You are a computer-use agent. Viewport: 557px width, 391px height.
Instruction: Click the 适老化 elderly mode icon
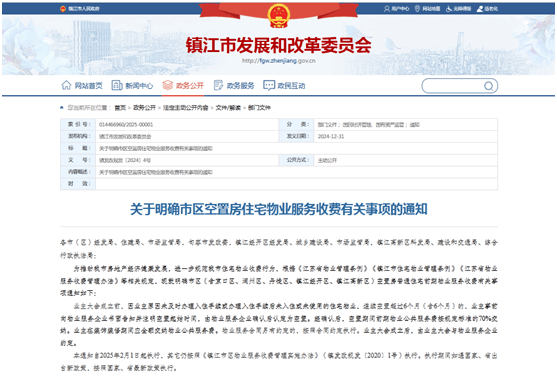click(x=480, y=9)
